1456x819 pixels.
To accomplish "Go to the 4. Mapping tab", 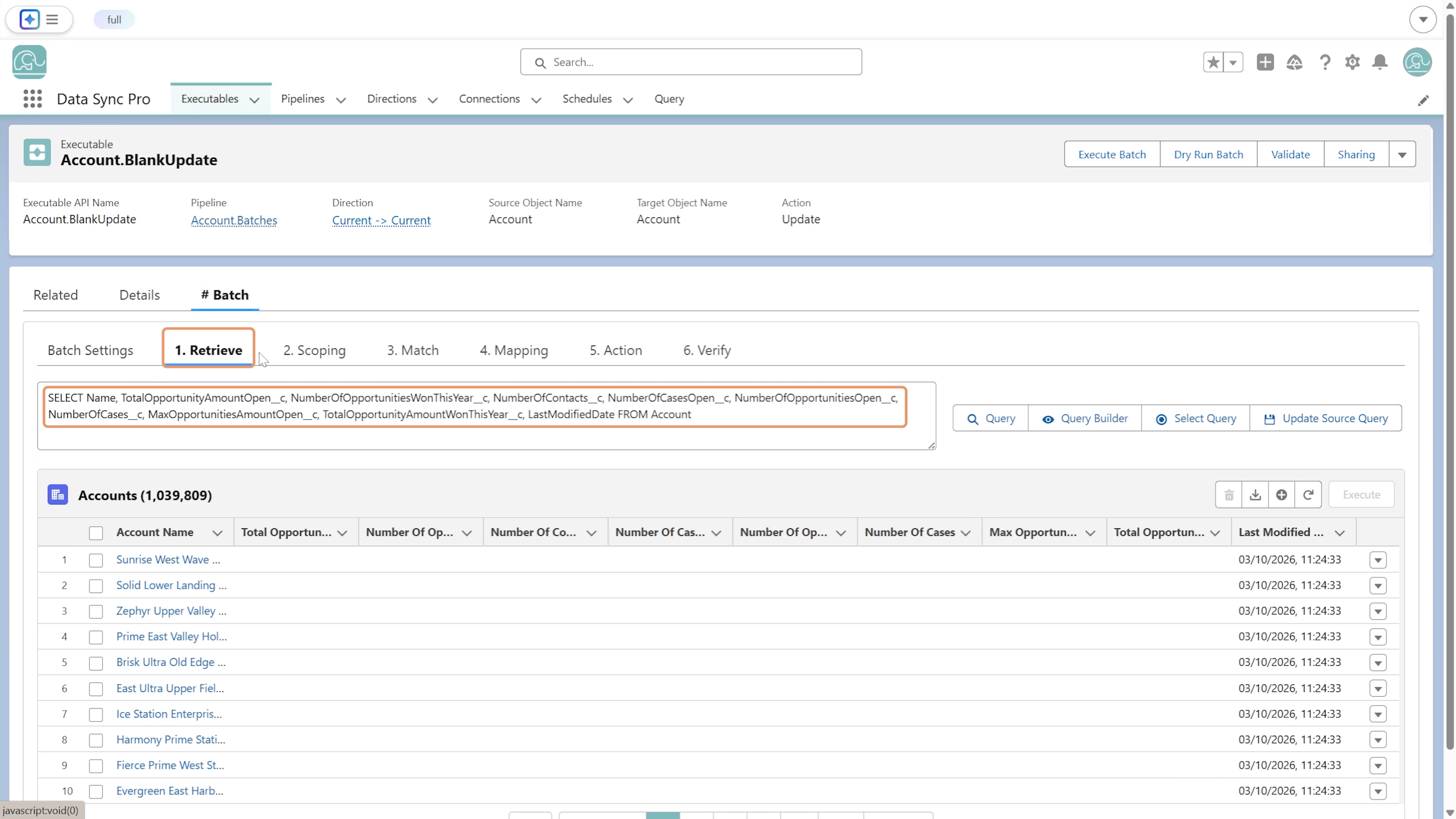I will [x=514, y=350].
